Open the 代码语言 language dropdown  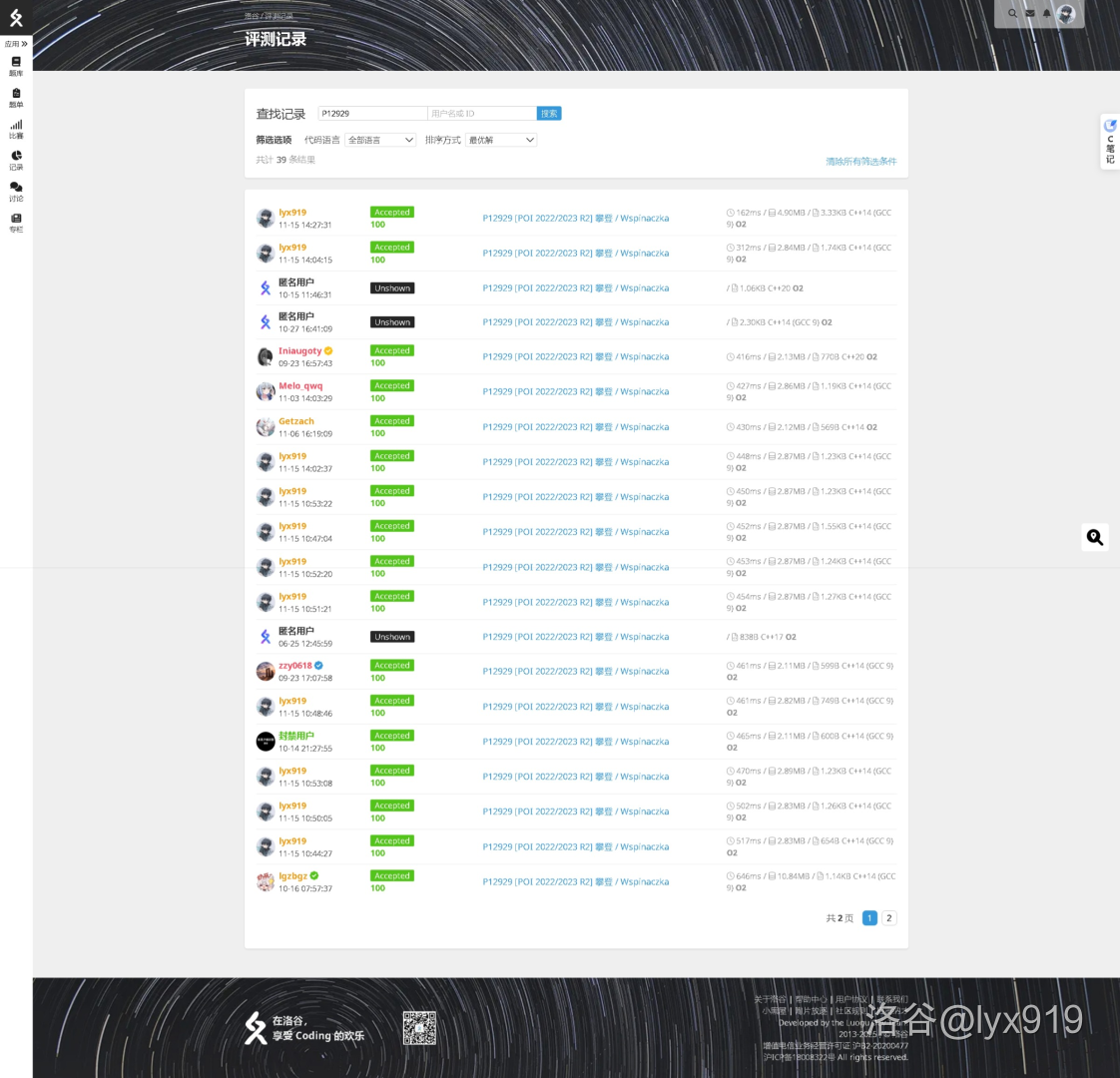(x=380, y=140)
